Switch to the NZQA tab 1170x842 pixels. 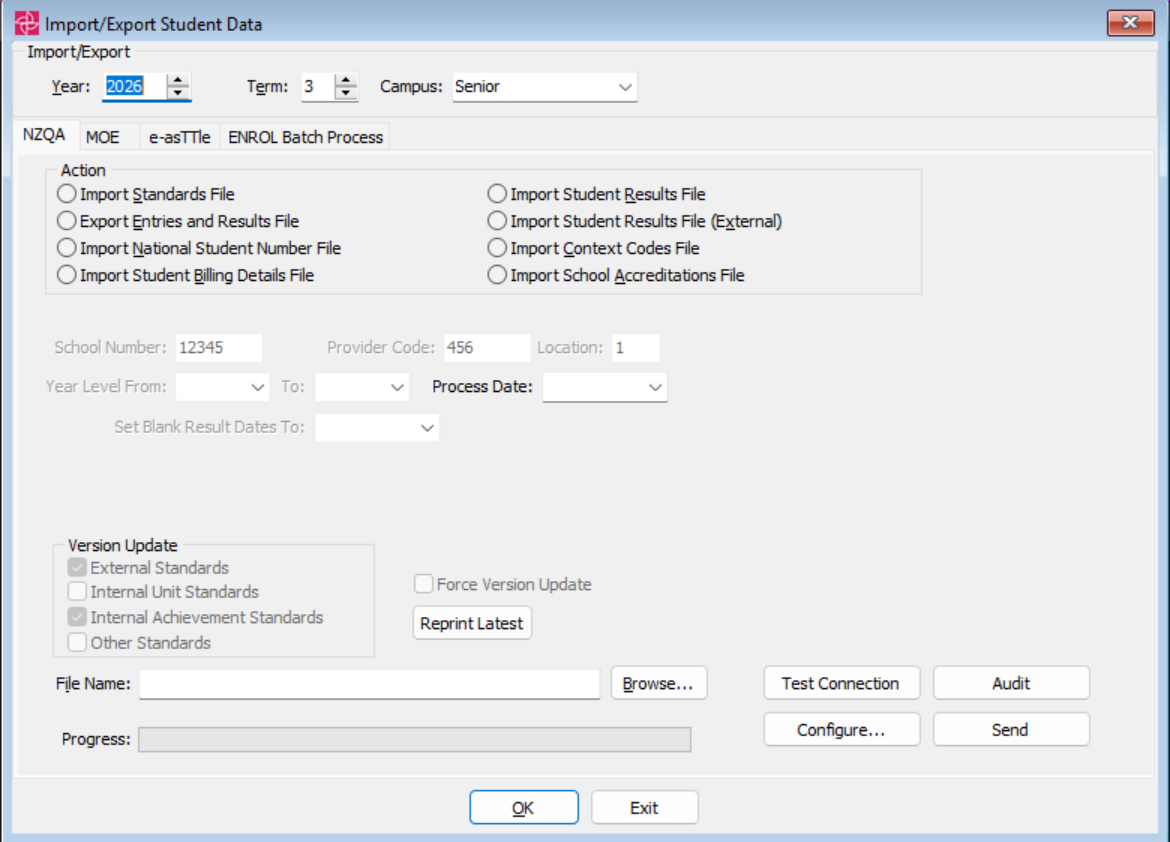coord(44,135)
